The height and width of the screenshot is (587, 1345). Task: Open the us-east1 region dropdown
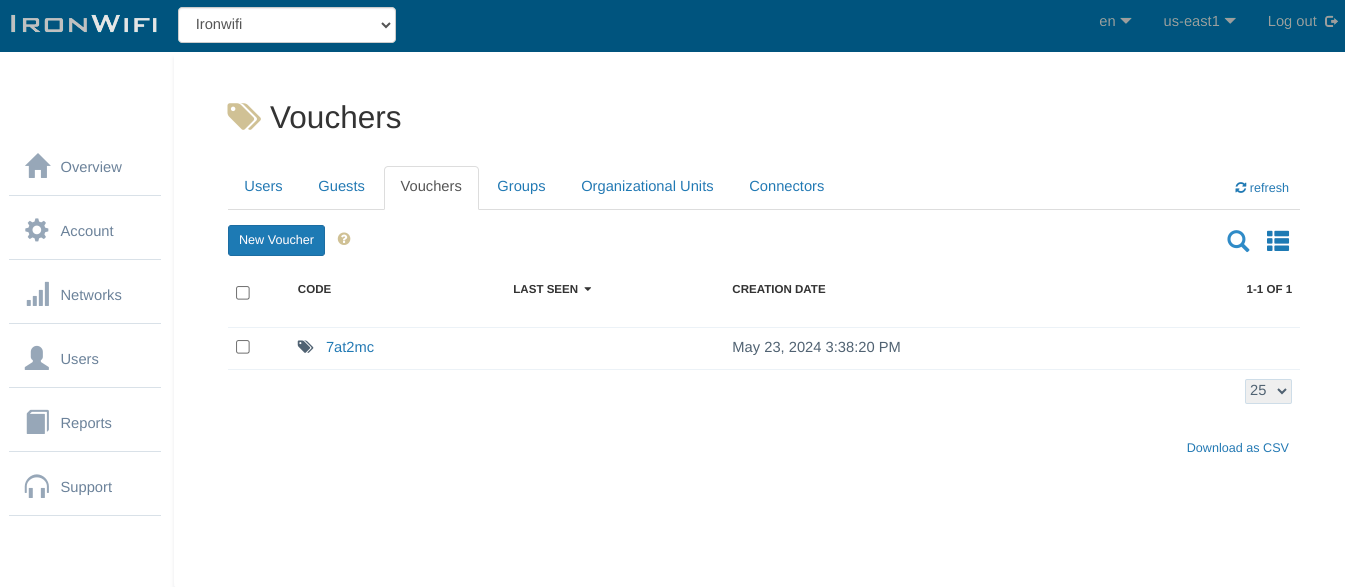(1199, 21)
